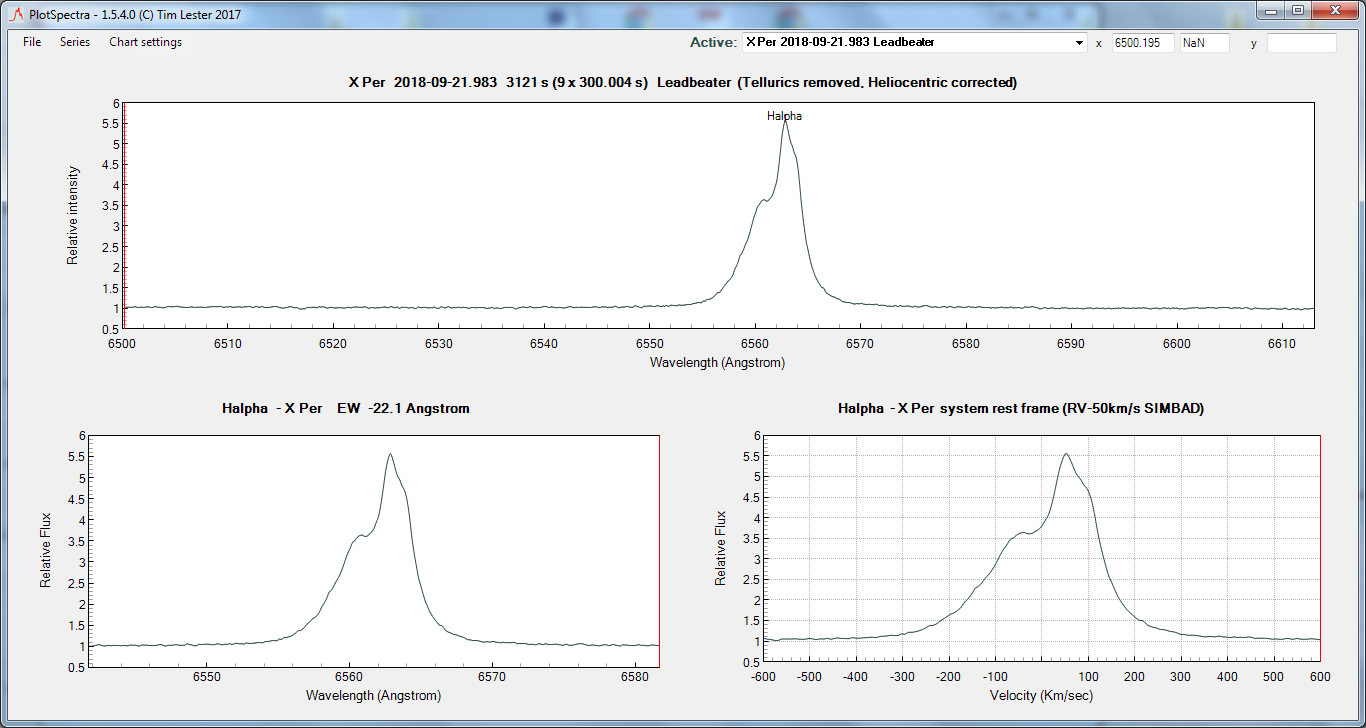Focus the empty y value field
The height and width of the screenshot is (728, 1366).
click(x=1301, y=43)
